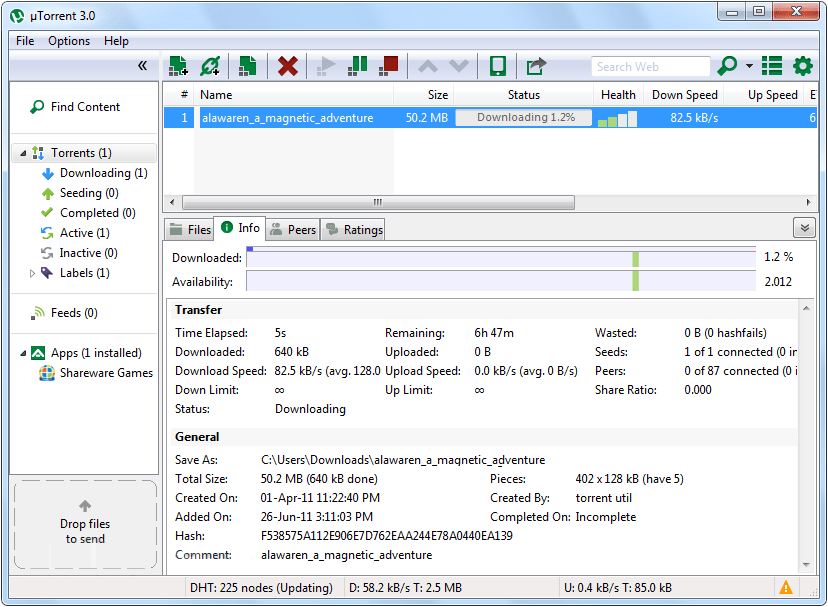Pause the torrent with the pause icon
The image size is (828, 607).
pos(357,66)
